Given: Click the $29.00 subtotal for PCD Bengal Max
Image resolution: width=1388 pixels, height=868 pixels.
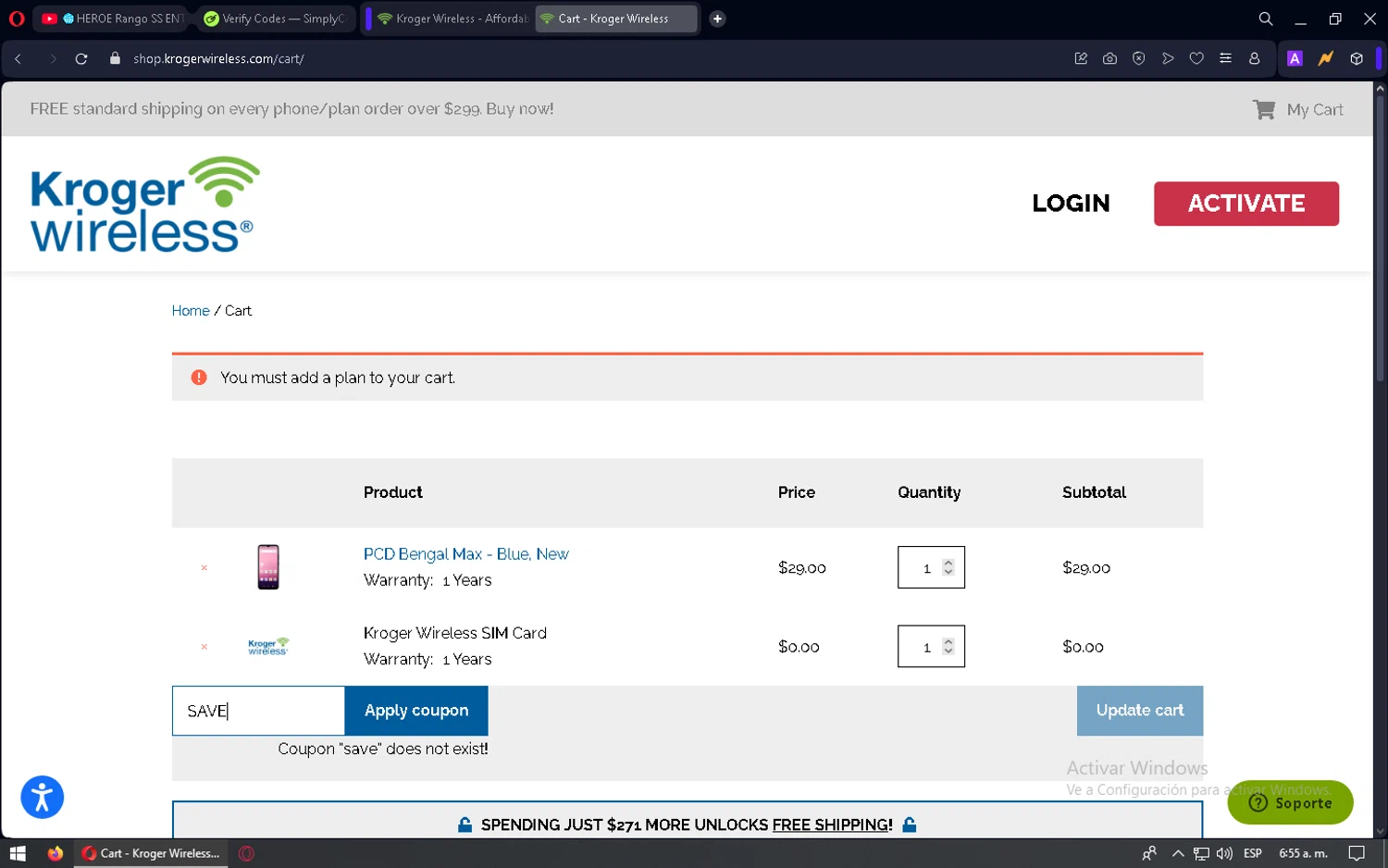Looking at the screenshot, I should coord(1086,568).
